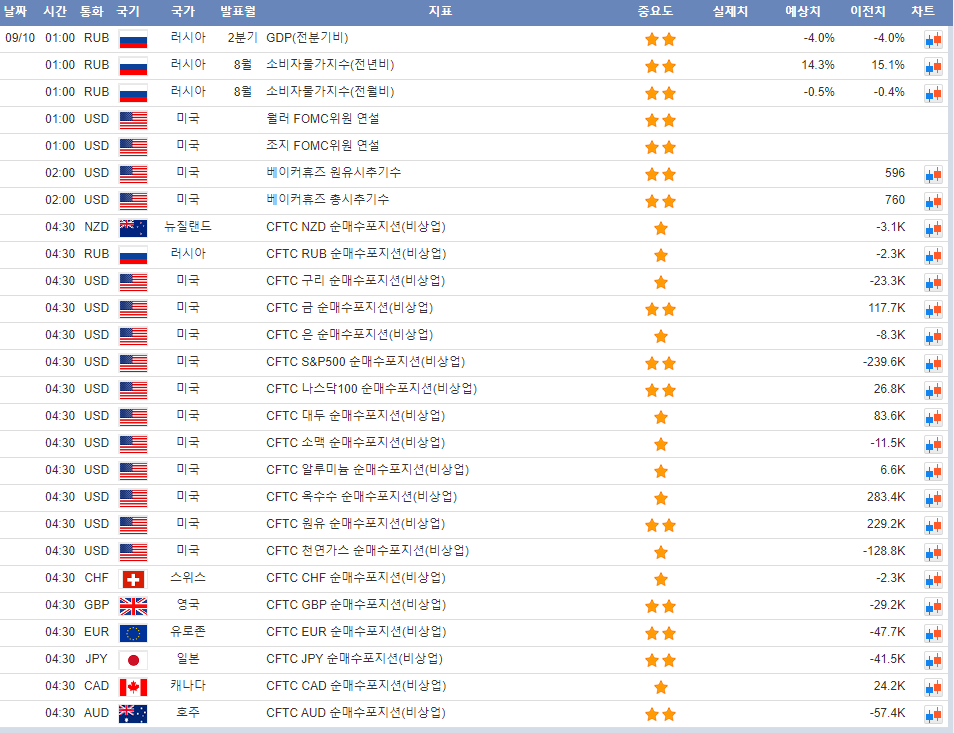Open 소비자물가지수(전년비) indicator
Screen dimensions: 954x733
[330, 65]
